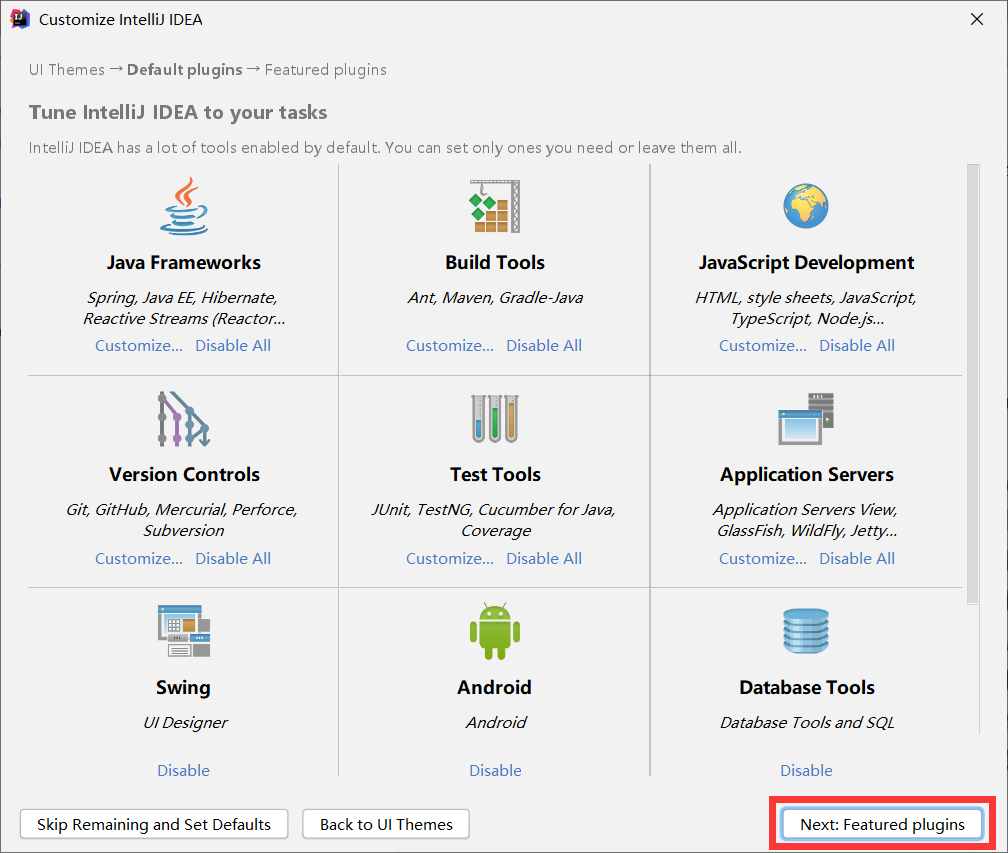Disable All JavaScript Development plugins
1008x853 pixels.
[x=857, y=346]
